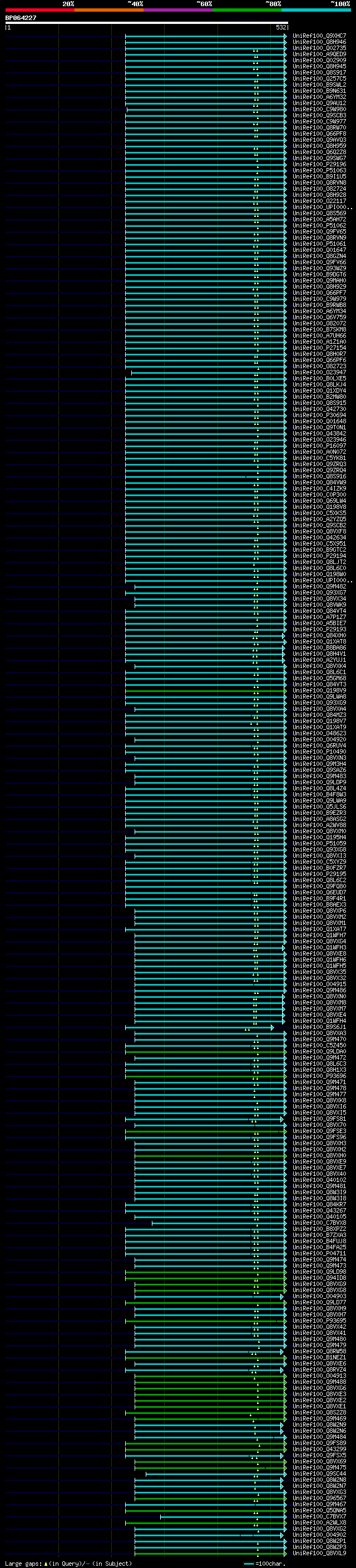Click hit label UniRef100_Q9SAZ6
356x1568 pixels.
pyautogui.click(x=319, y=770)
